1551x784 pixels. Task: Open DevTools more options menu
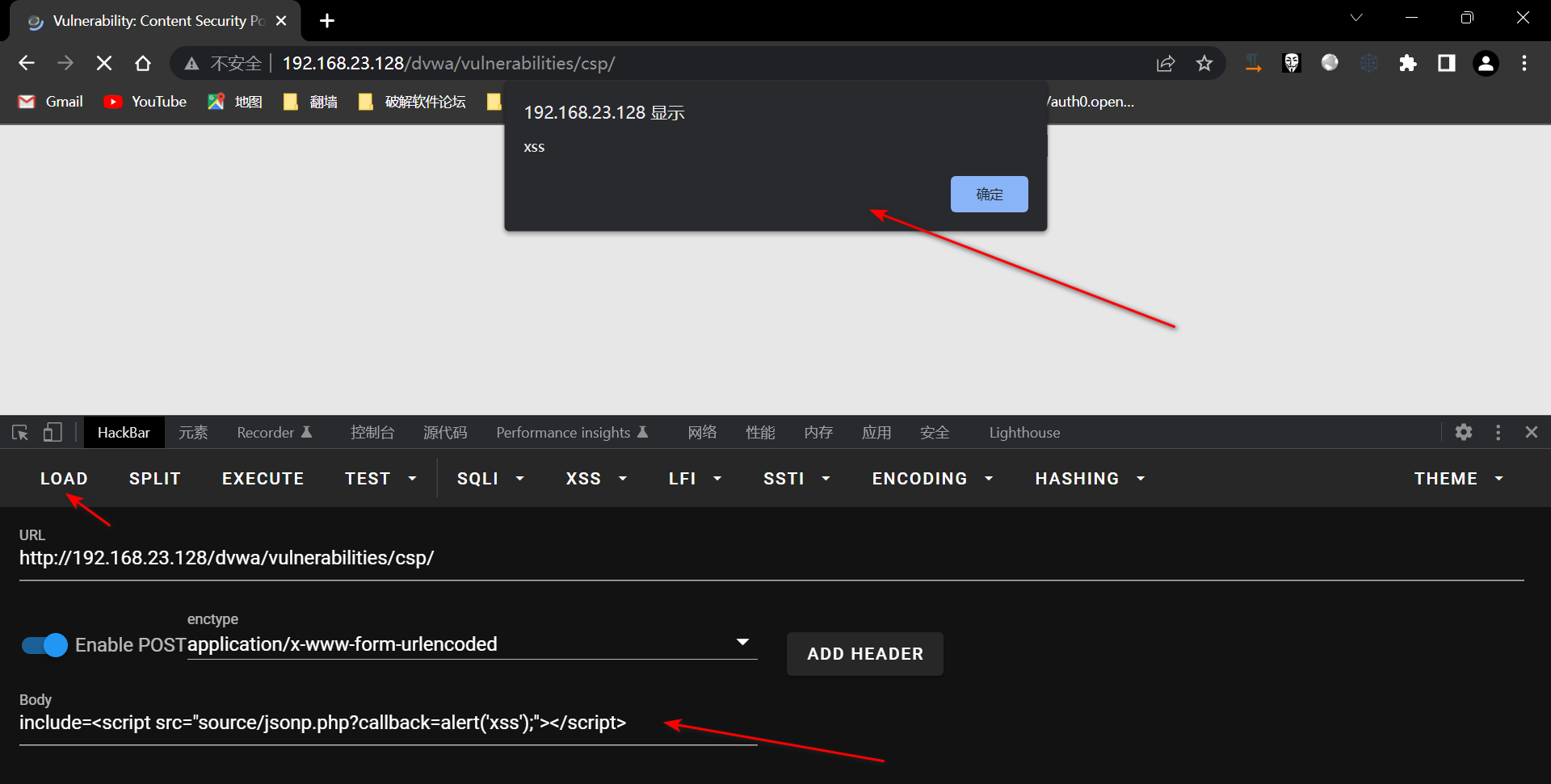tap(1498, 433)
